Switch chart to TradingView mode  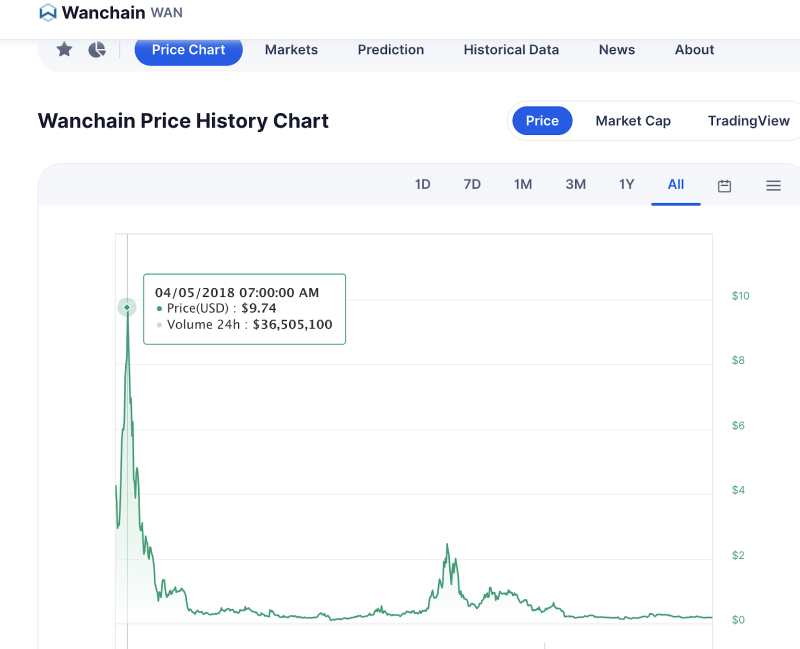(748, 121)
